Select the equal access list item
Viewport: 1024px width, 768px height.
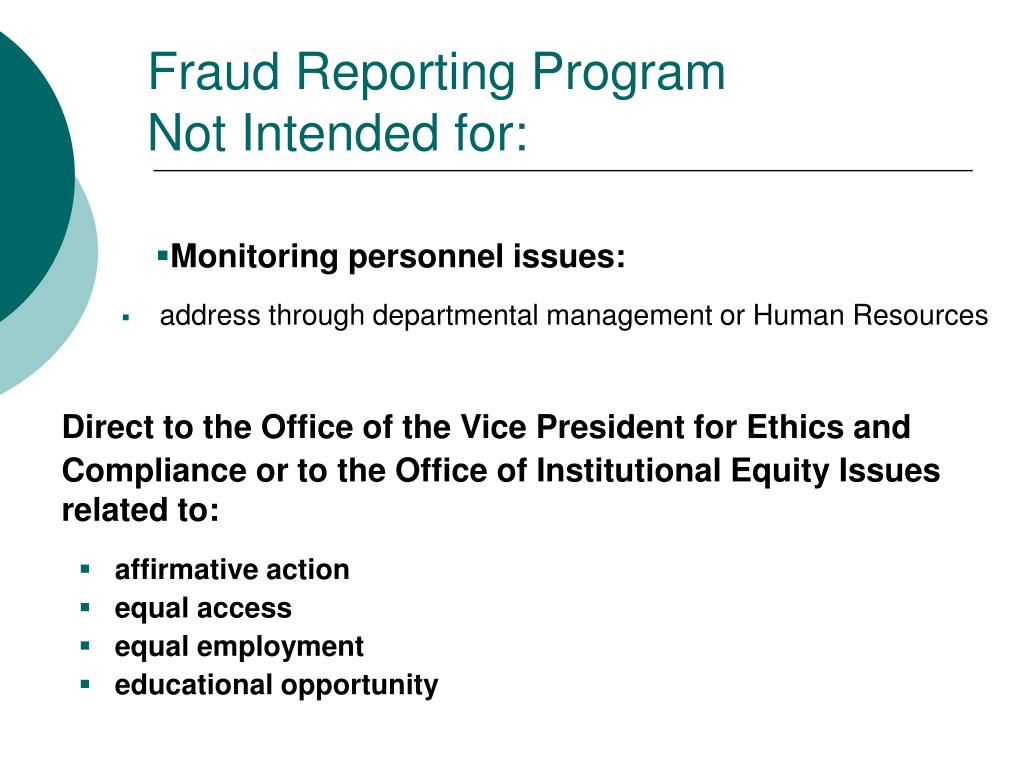(x=203, y=609)
